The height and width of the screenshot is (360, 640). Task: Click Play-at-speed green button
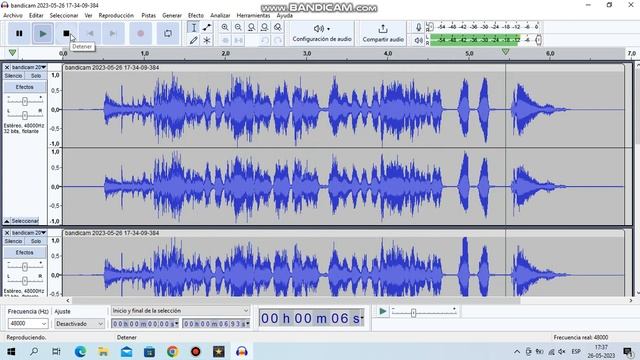[382, 312]
